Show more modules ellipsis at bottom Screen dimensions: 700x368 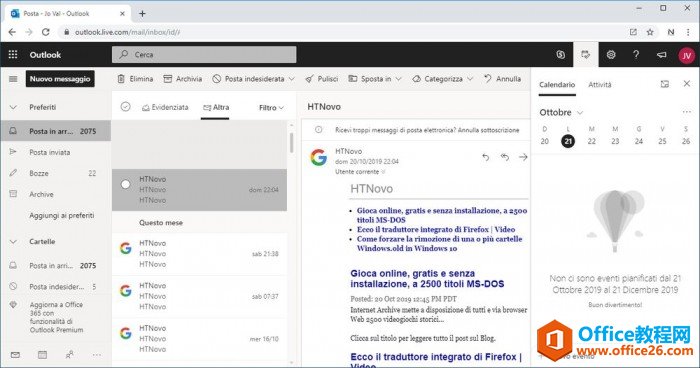tap(97, 355)
